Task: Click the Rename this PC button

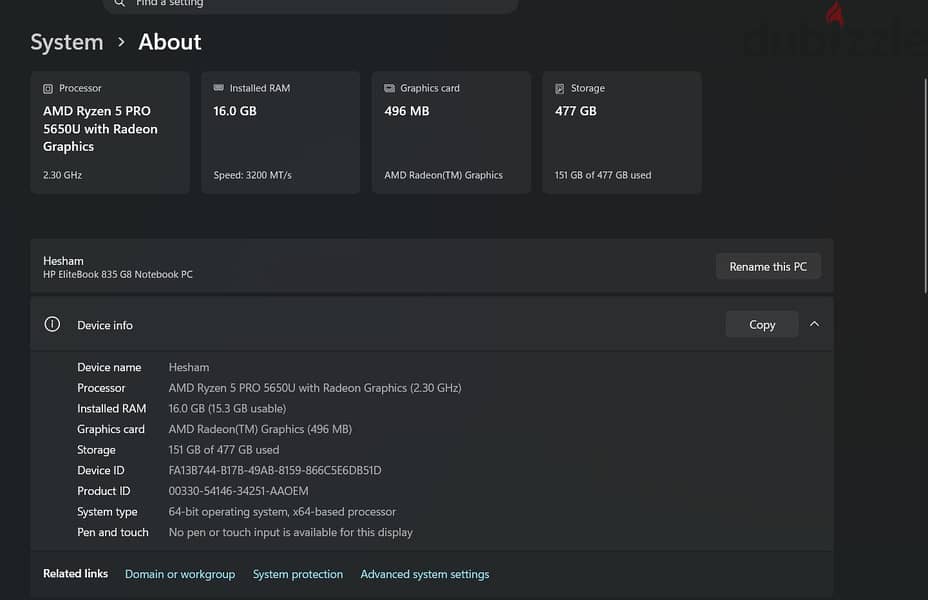Action: click(768, 267)
